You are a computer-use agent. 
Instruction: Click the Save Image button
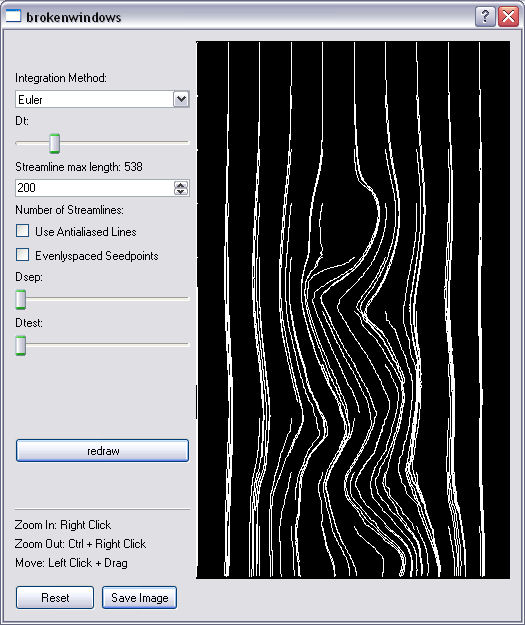[140, 597]
